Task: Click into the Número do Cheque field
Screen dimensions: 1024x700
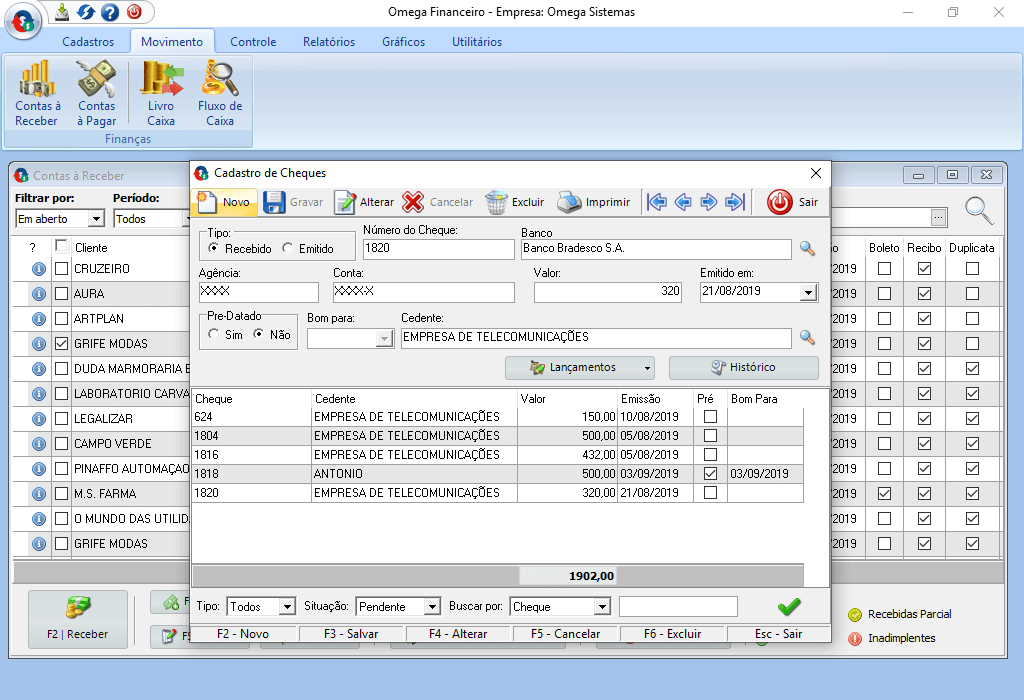Action: [438, 248]
